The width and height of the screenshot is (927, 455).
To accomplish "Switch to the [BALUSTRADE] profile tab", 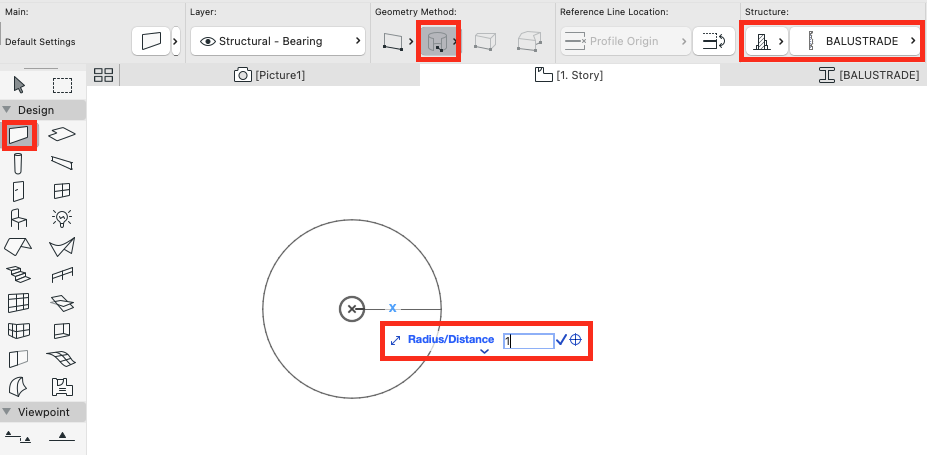I will [869, 75].
